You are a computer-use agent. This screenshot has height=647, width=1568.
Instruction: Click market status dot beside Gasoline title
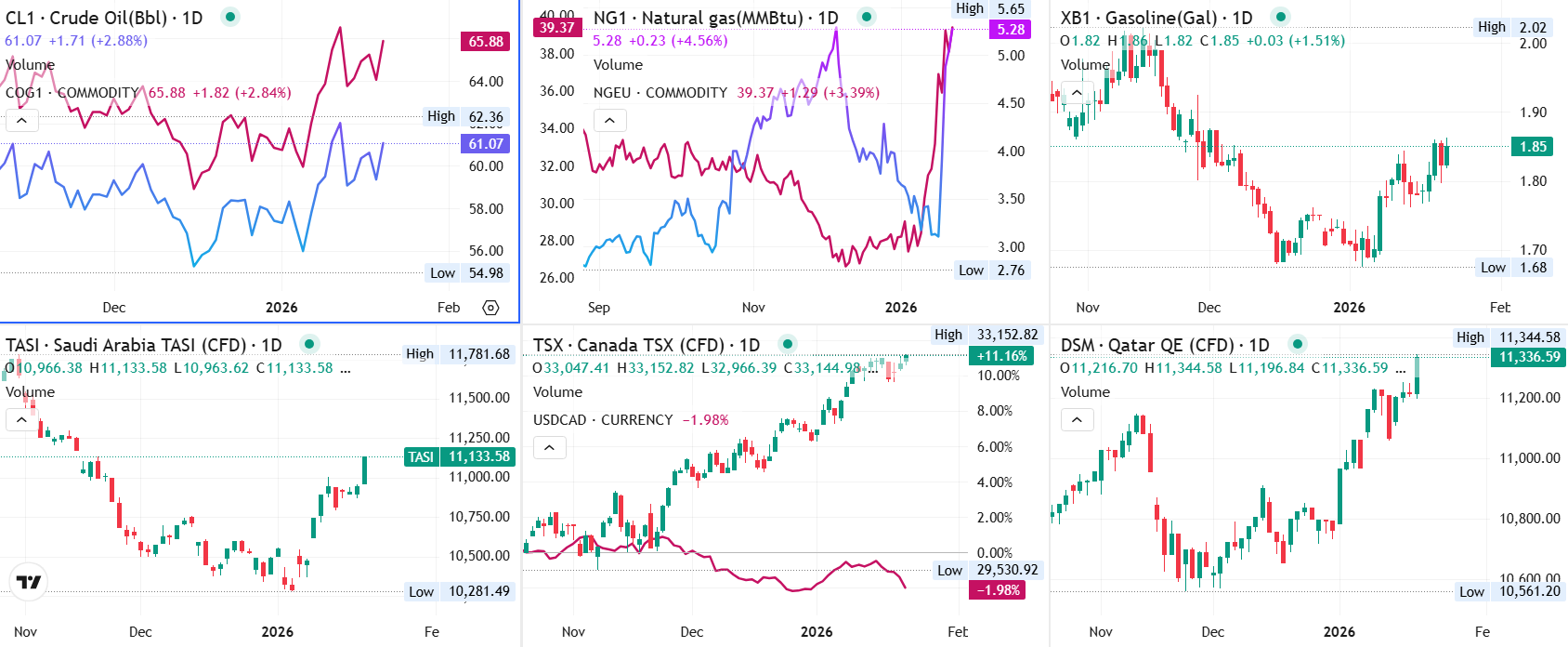(1281, 17)
